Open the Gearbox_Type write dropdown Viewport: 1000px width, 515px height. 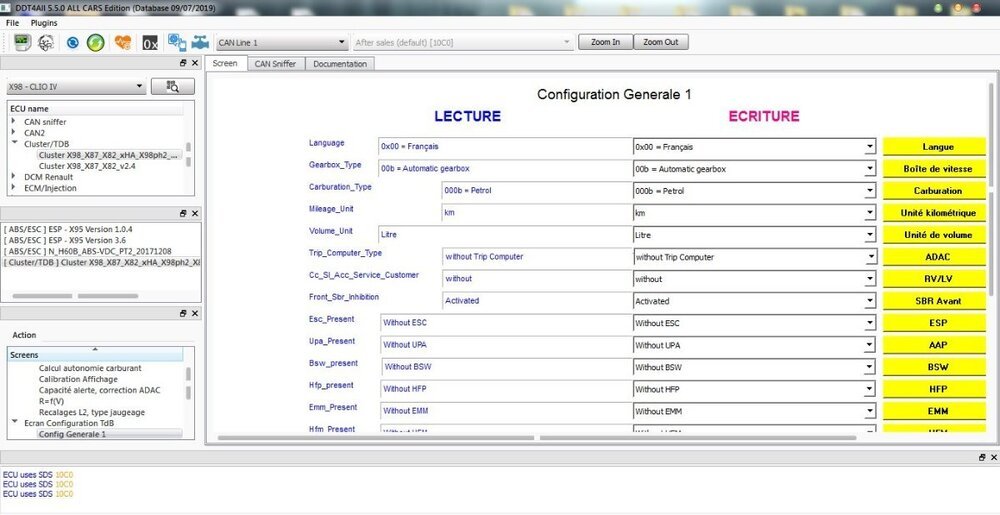869,169
